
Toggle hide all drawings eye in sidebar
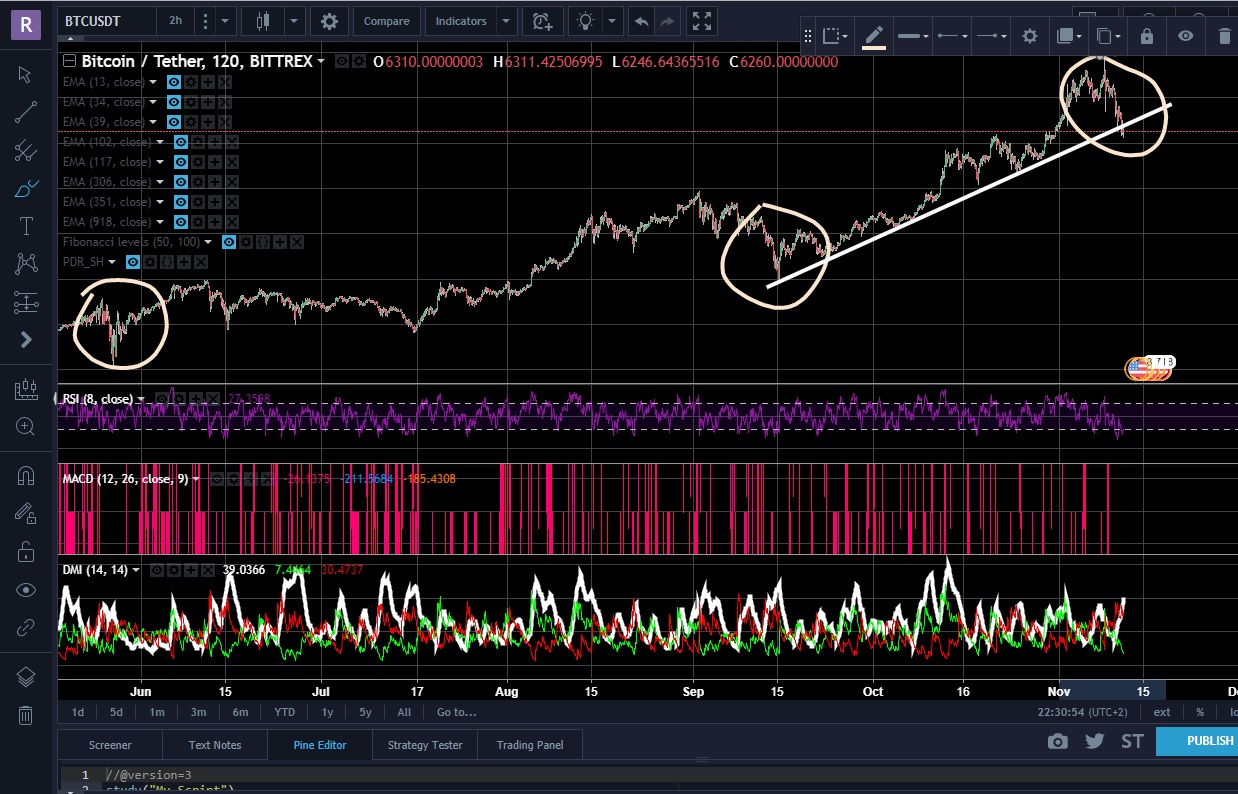(26, 590)
